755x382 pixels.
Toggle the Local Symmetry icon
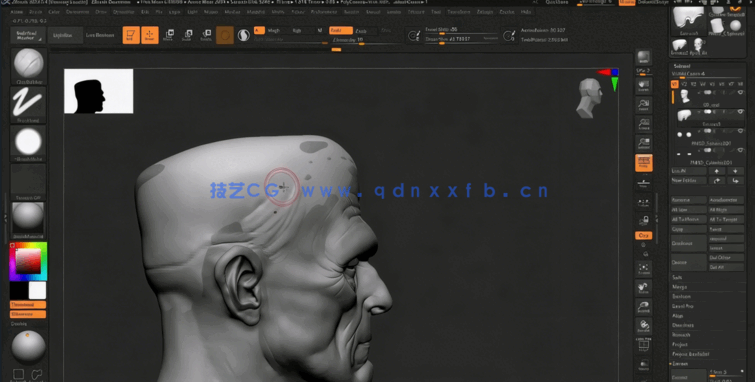pos(644,203)
